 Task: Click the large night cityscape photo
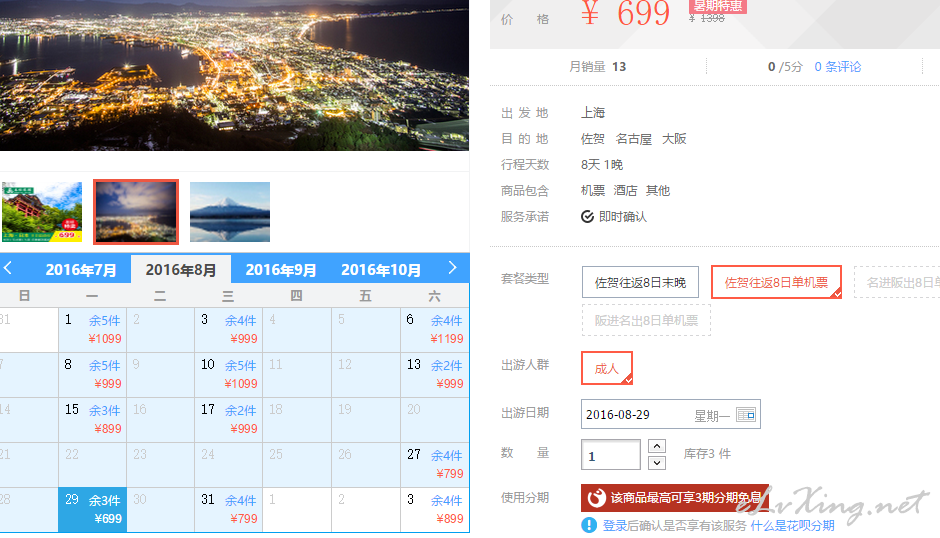[234, 75]
